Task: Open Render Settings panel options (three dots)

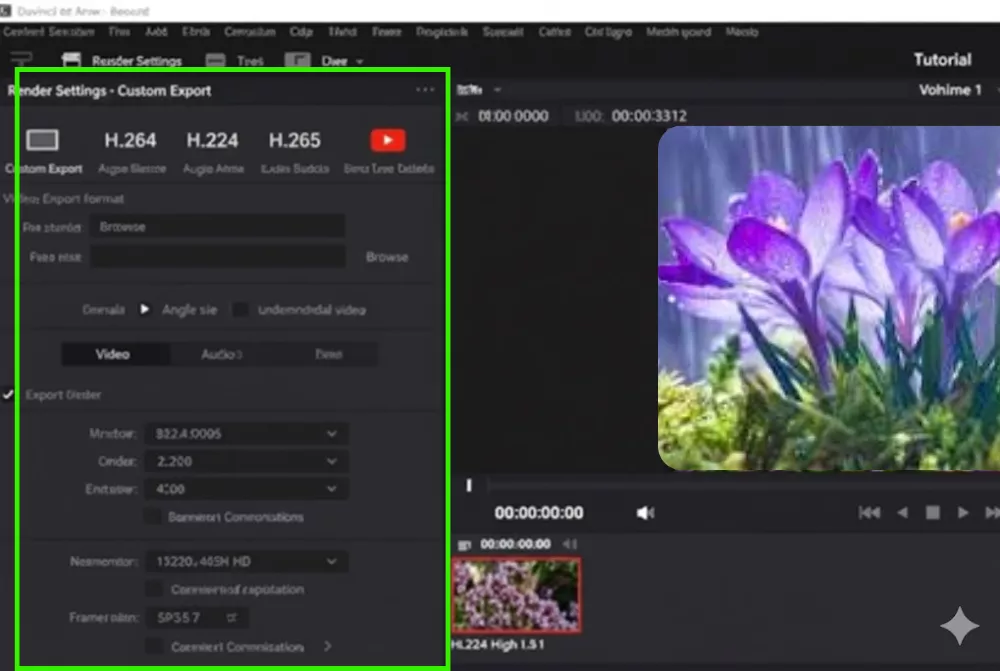Action: (x=425, y=90)
